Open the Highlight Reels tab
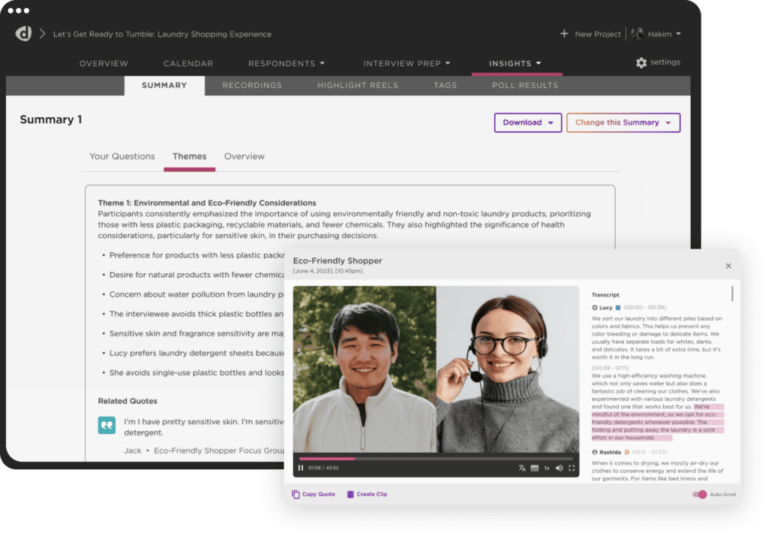This screenshot has width=768, height=536. click(x=357, y=85)
